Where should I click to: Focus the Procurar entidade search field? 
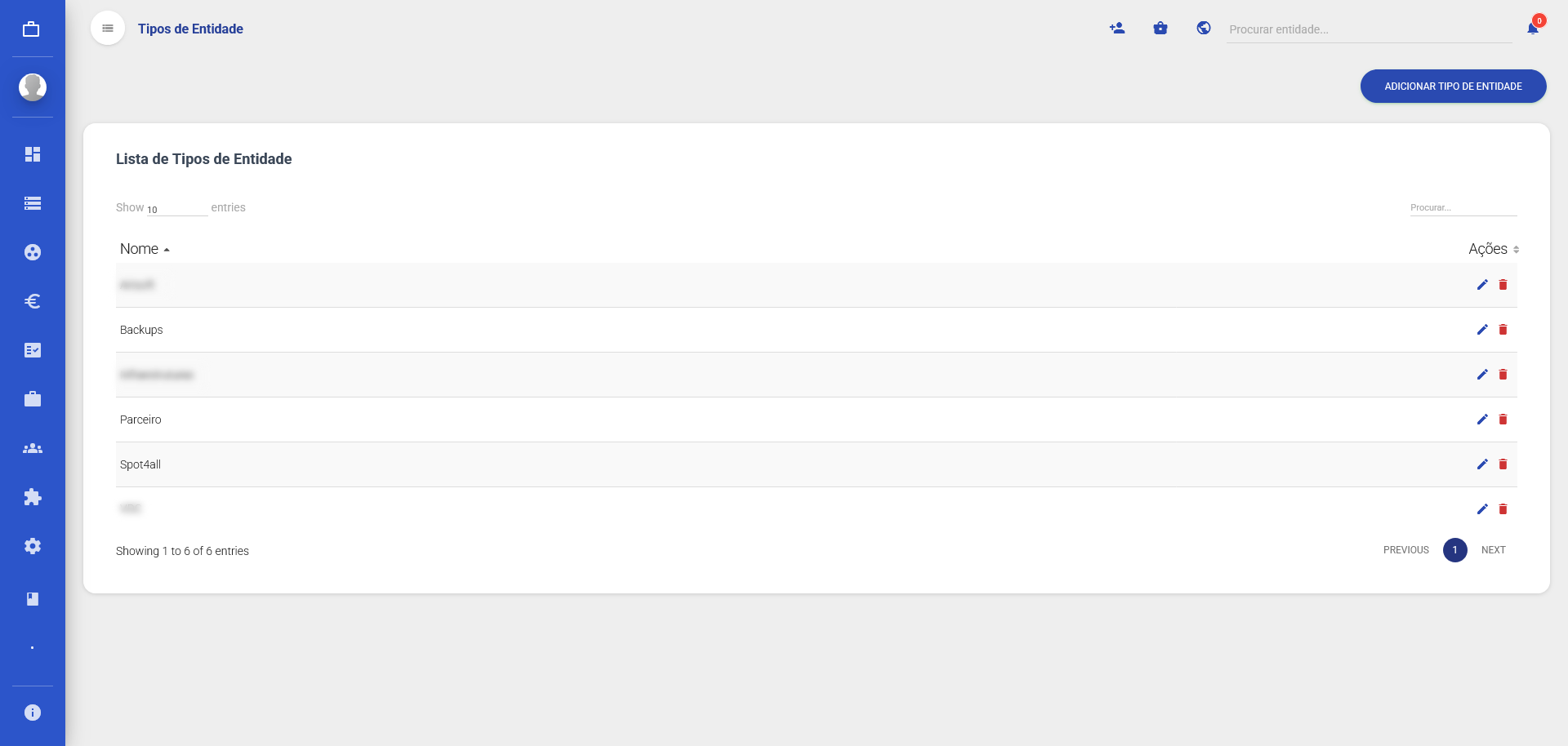click(x=1368, y=29)
